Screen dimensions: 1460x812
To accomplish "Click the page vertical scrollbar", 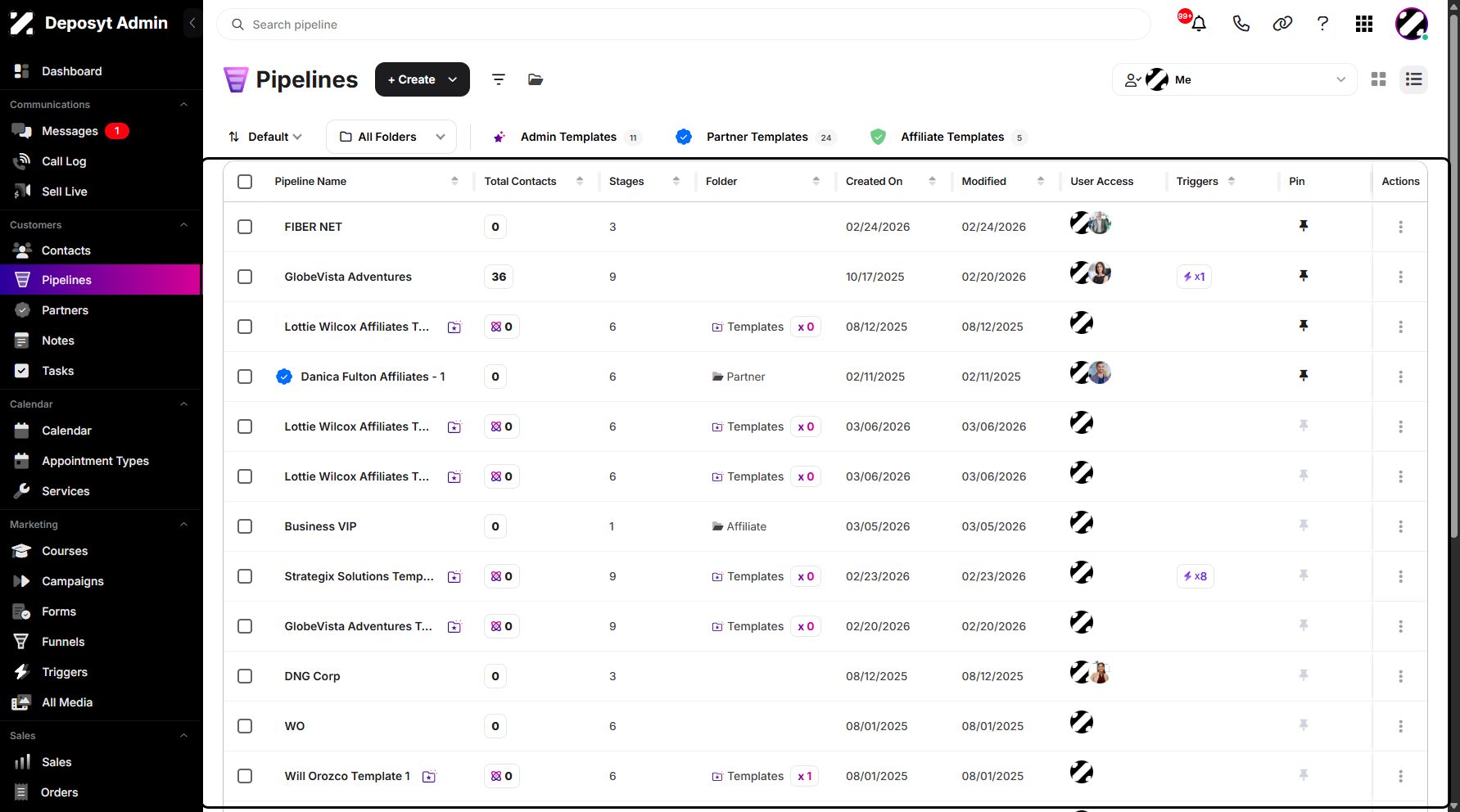I will (x=1453, y=275).
